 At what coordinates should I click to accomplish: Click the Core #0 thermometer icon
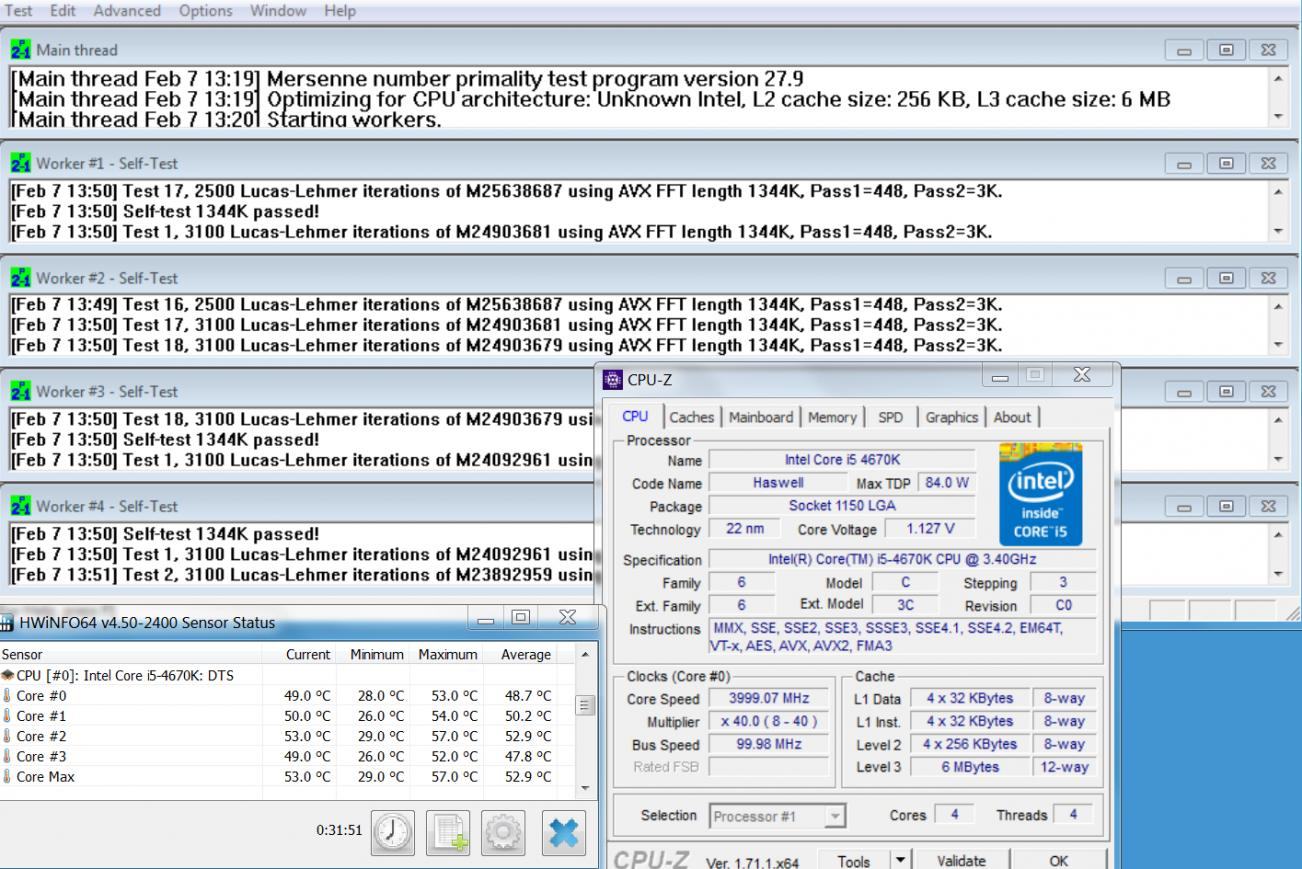click(x=7, y=695)
